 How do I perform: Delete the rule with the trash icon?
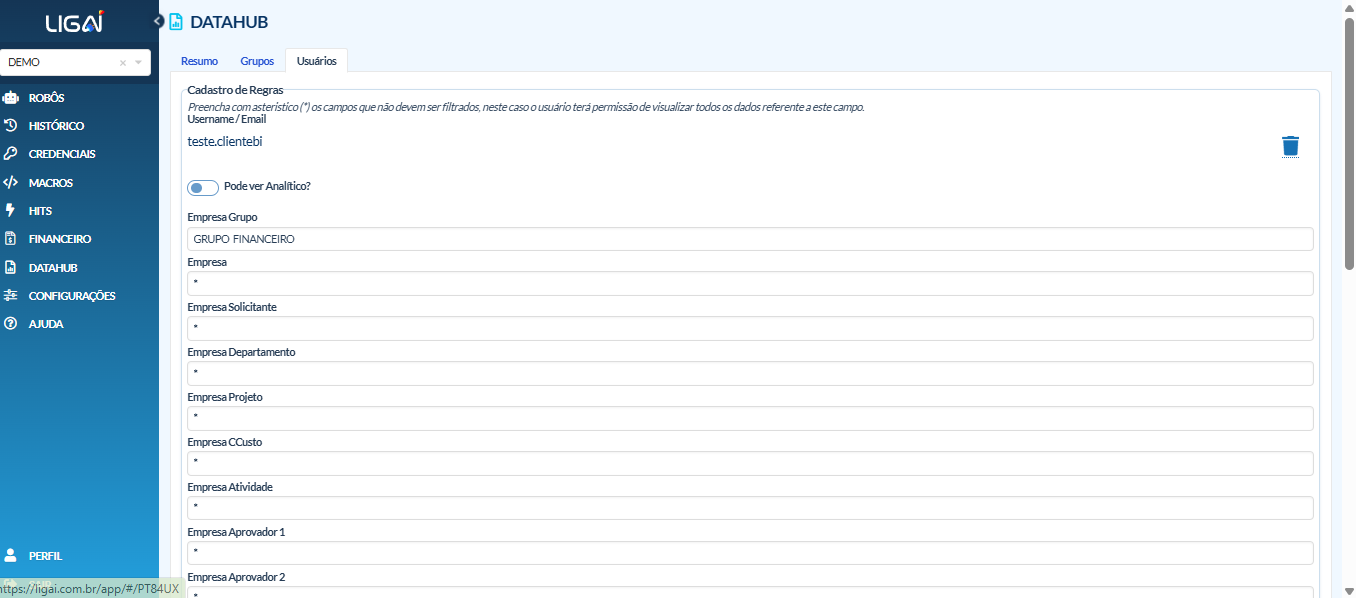[x=1291, y=146]
